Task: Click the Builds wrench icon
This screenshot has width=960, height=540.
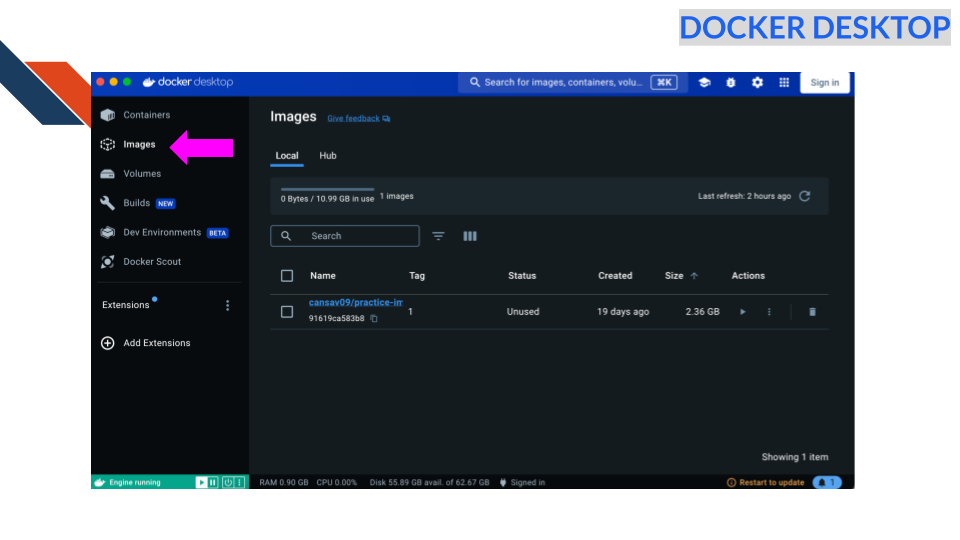Action: 108,203
